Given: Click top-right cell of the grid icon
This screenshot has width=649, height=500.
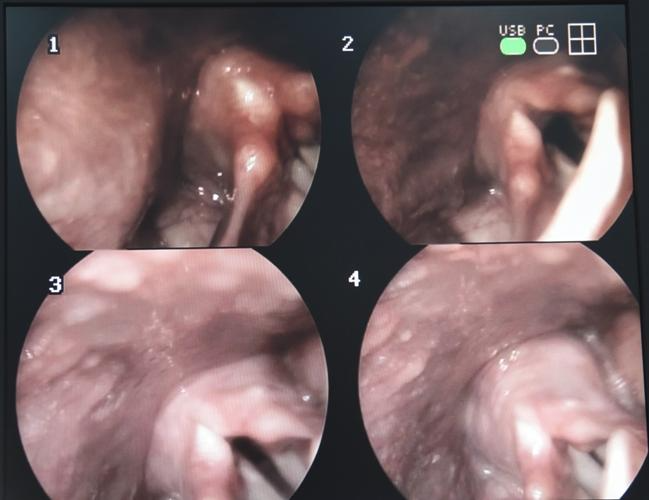Looking at the screenshot, I should (x=589, y=32).
